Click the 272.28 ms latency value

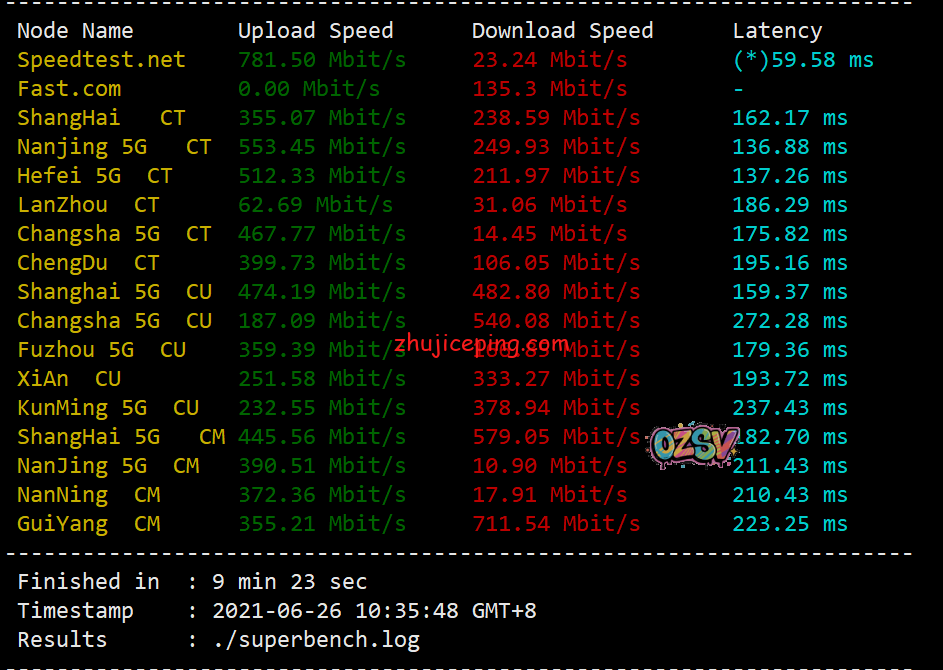pos(789,321)
